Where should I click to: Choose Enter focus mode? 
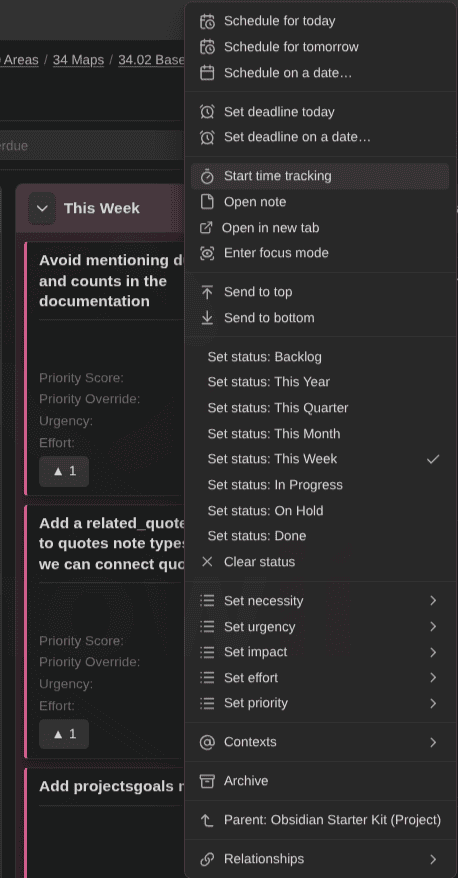point(320,253)
